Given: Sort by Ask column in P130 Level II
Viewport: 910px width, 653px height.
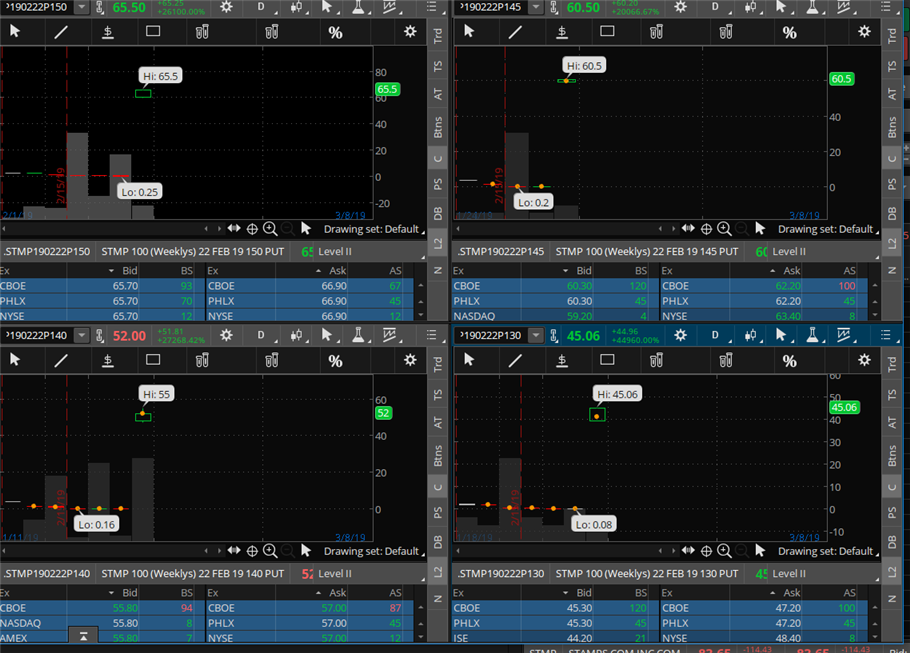Looking at the screenshot, I should pos(791,592).
